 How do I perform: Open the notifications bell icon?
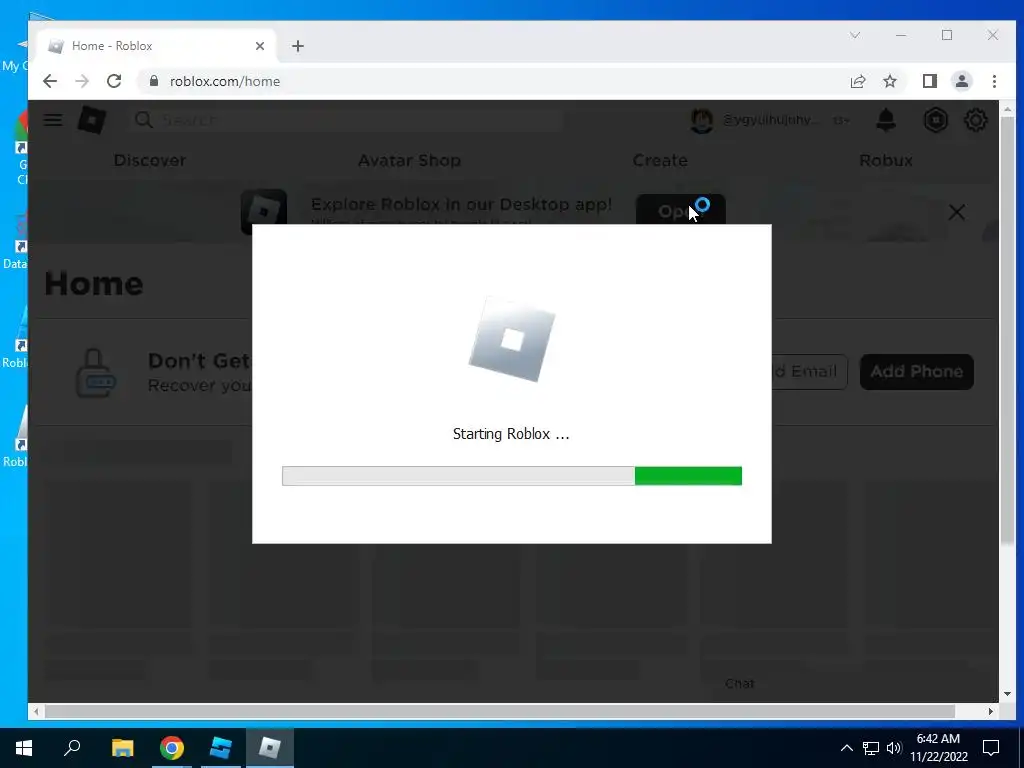coord(886,120)
